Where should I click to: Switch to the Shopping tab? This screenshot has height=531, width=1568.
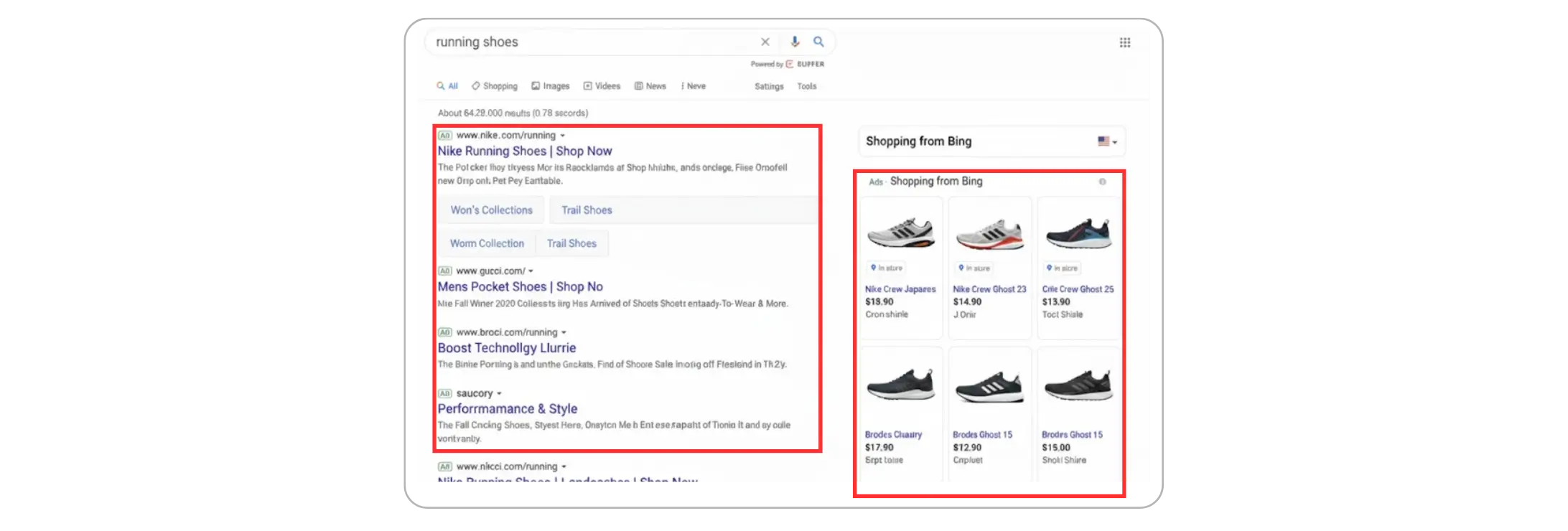495,86
